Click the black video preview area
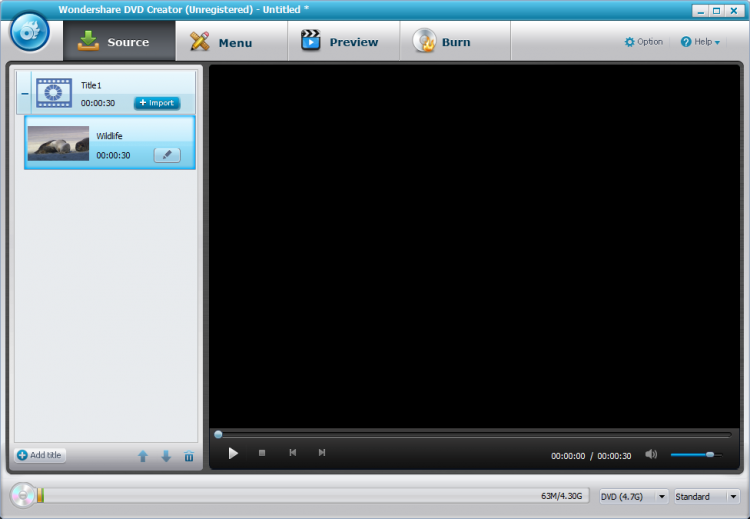 click(474, 246)
